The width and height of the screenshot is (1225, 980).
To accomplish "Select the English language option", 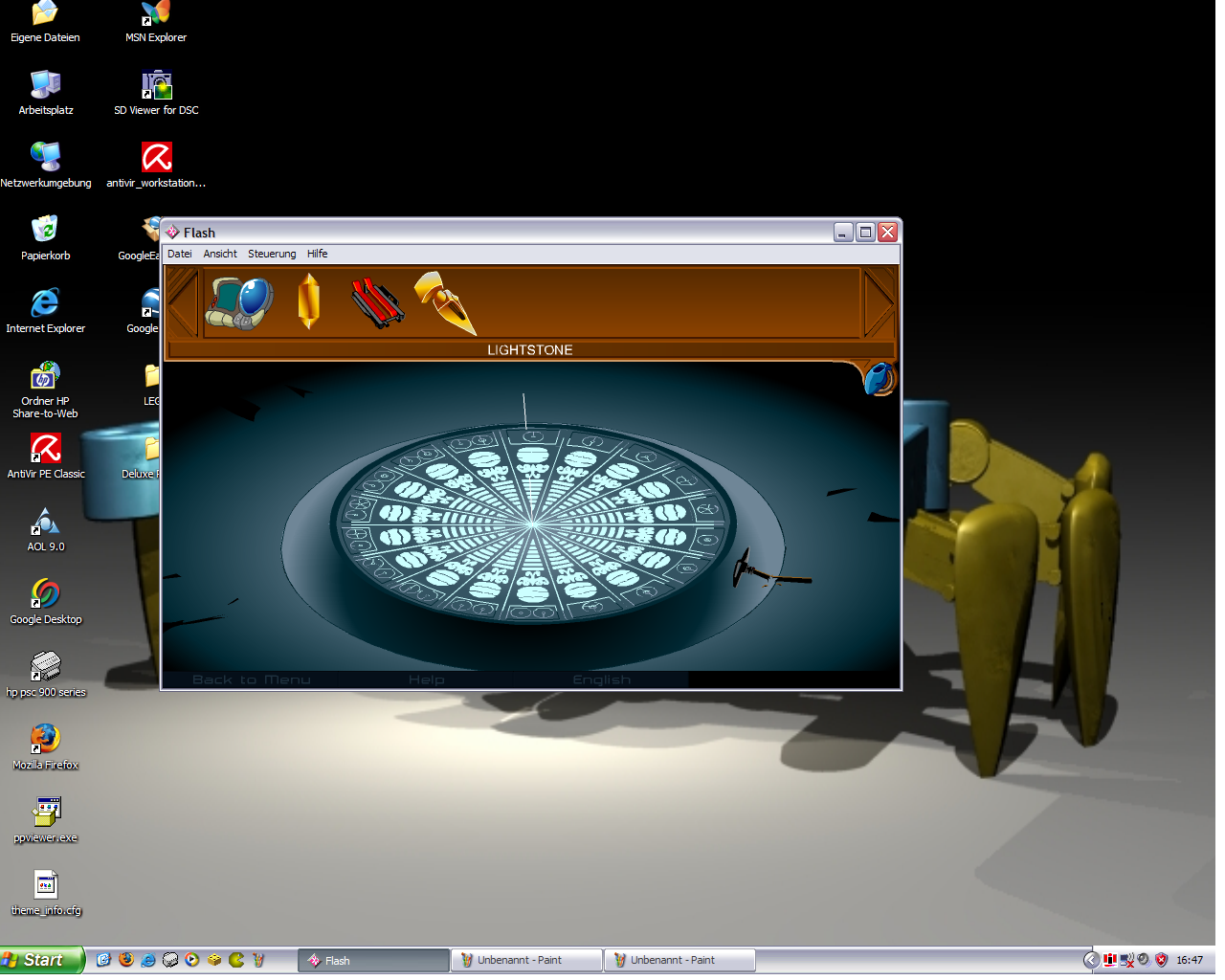I will coord(602,679).
